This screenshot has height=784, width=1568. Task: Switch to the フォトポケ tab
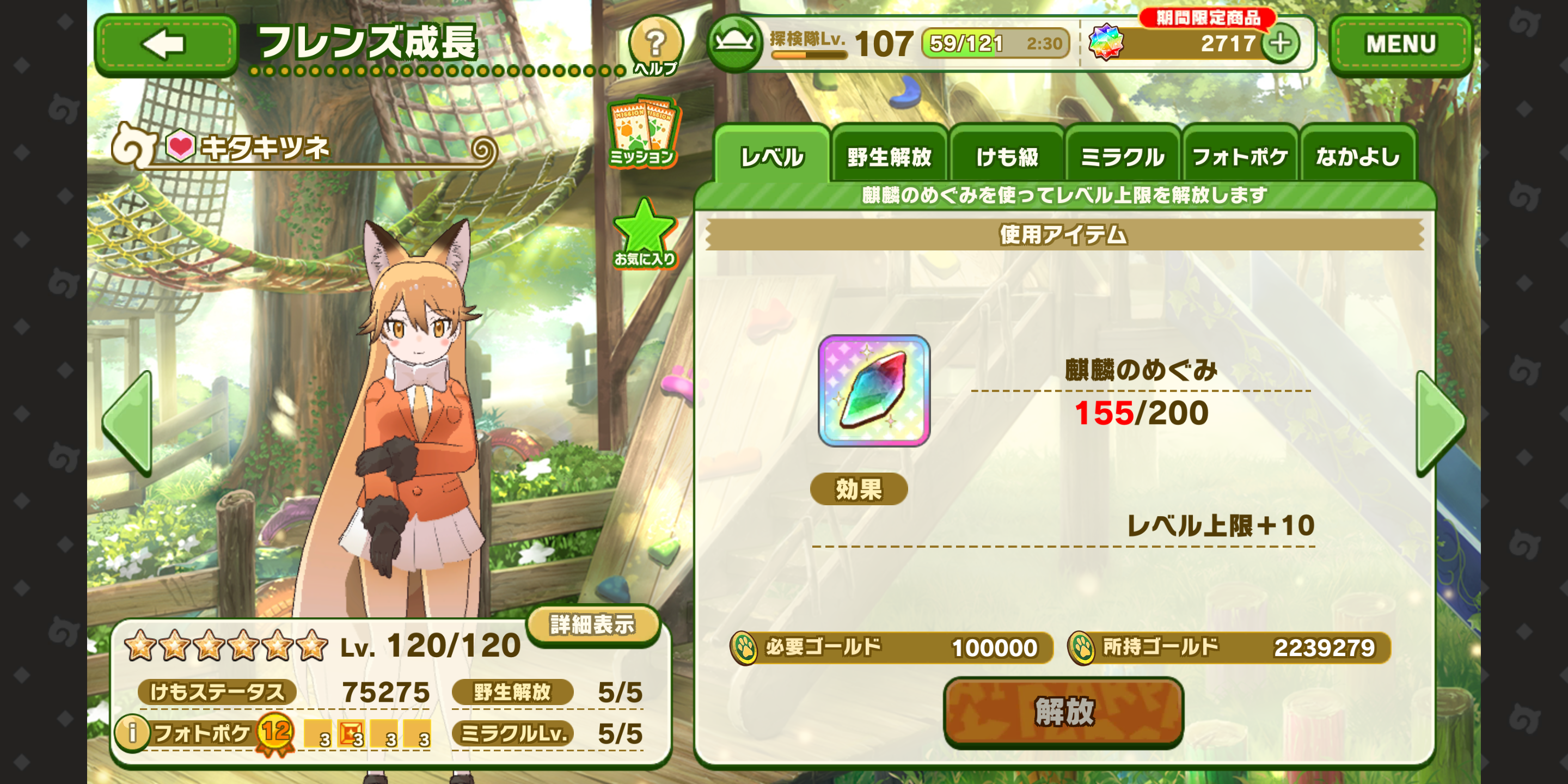[x=1240, y=156]
